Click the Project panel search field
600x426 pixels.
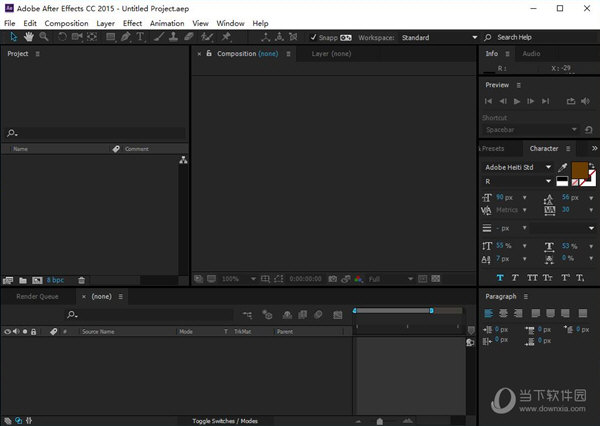[x=96, y=133]
